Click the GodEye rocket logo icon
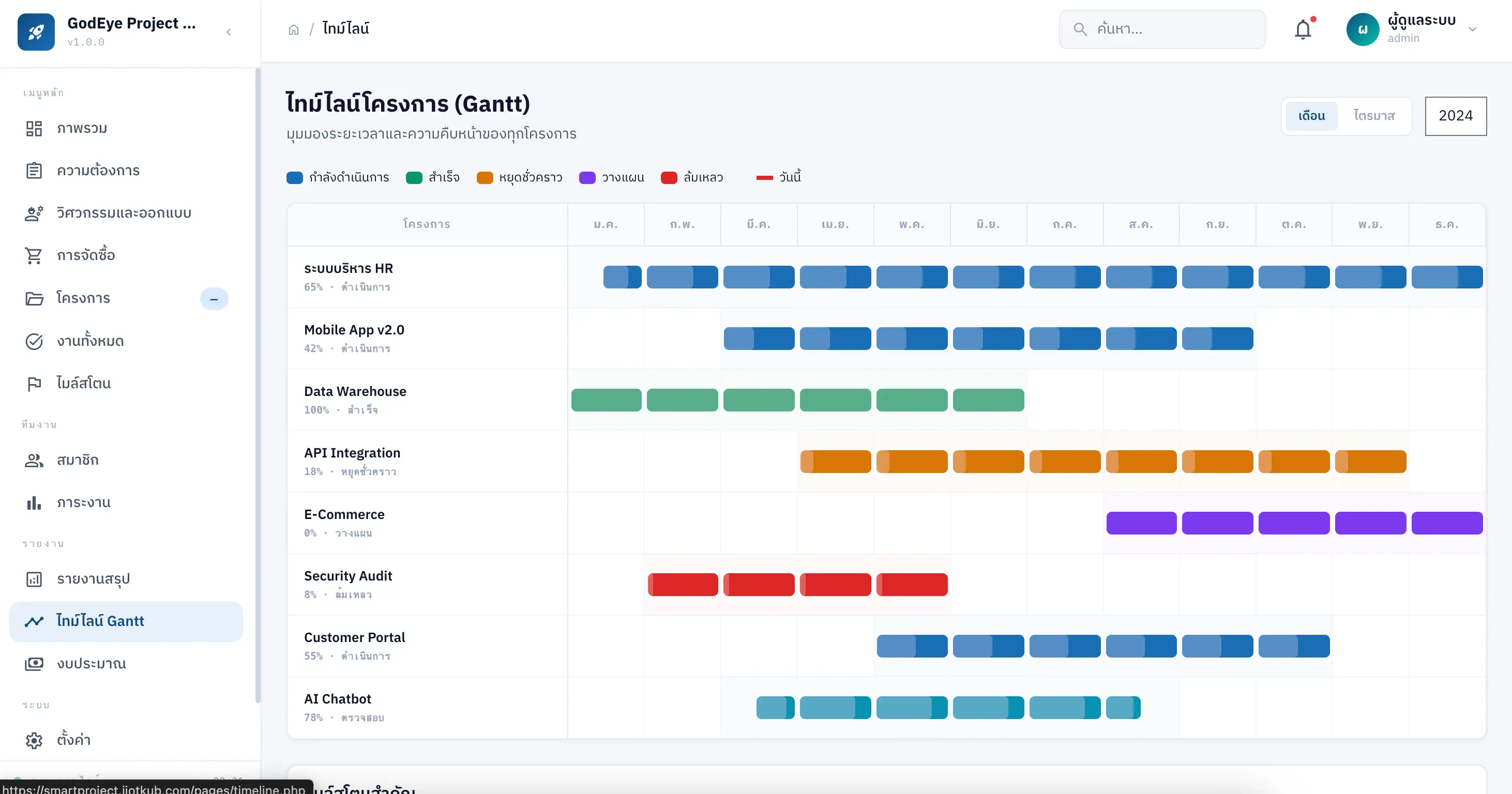This screenshot has width=1512, height=794. point(36,32)
